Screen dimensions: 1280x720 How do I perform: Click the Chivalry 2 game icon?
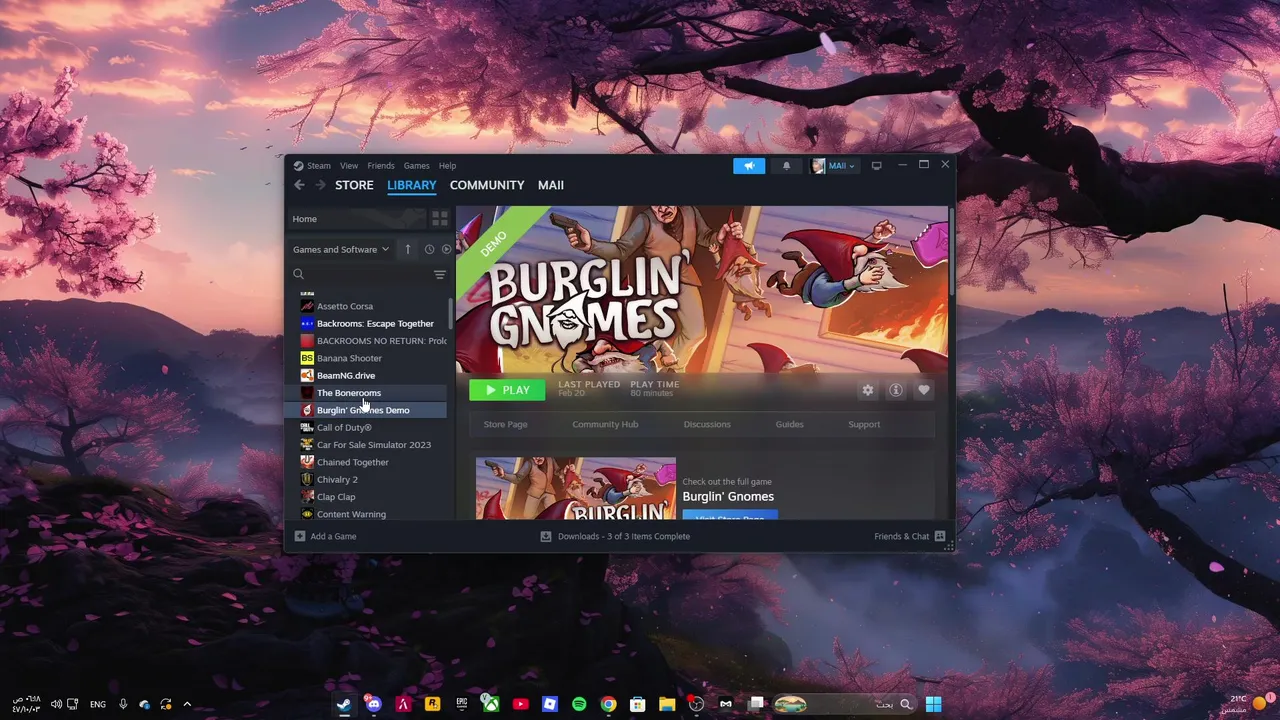(307, 479)
